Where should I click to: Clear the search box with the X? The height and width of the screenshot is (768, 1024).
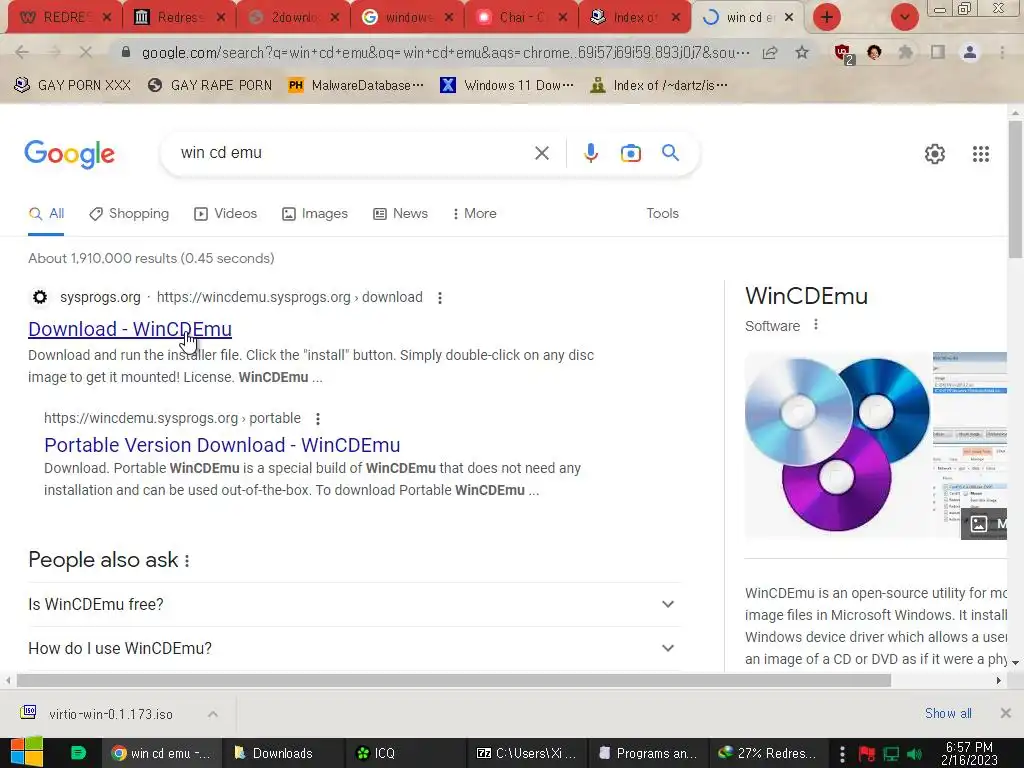coord(541,153)
